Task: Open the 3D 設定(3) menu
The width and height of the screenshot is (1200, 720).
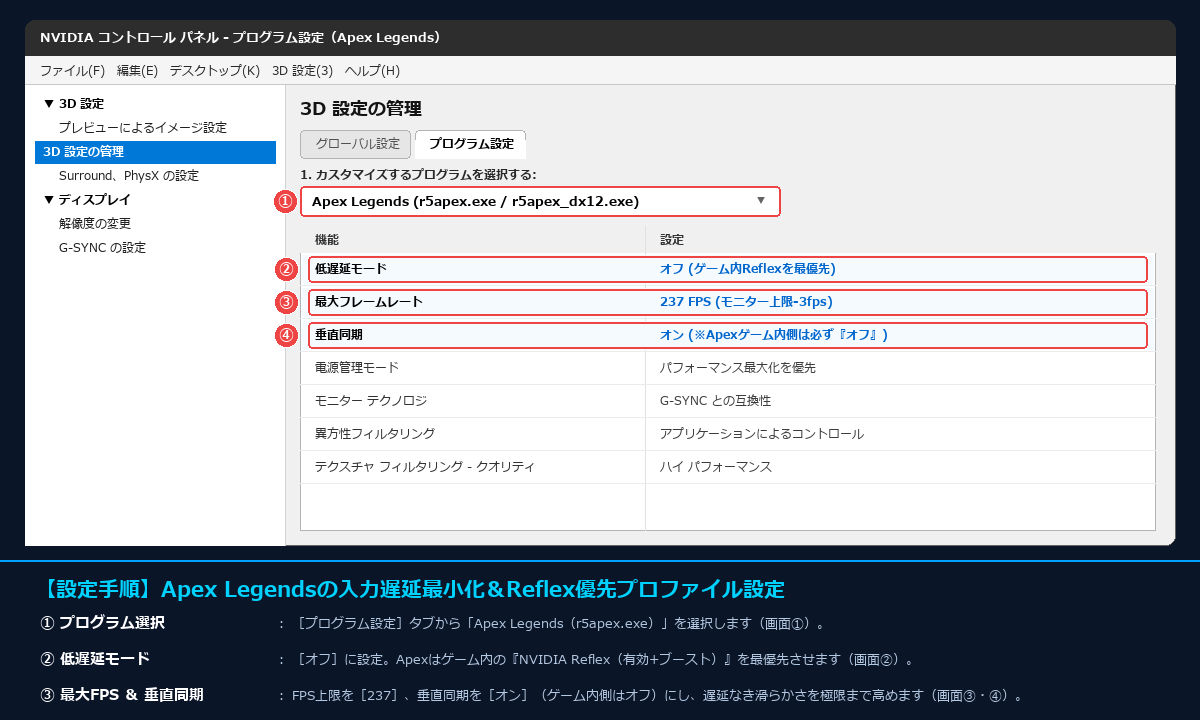Action: [302, 71]
